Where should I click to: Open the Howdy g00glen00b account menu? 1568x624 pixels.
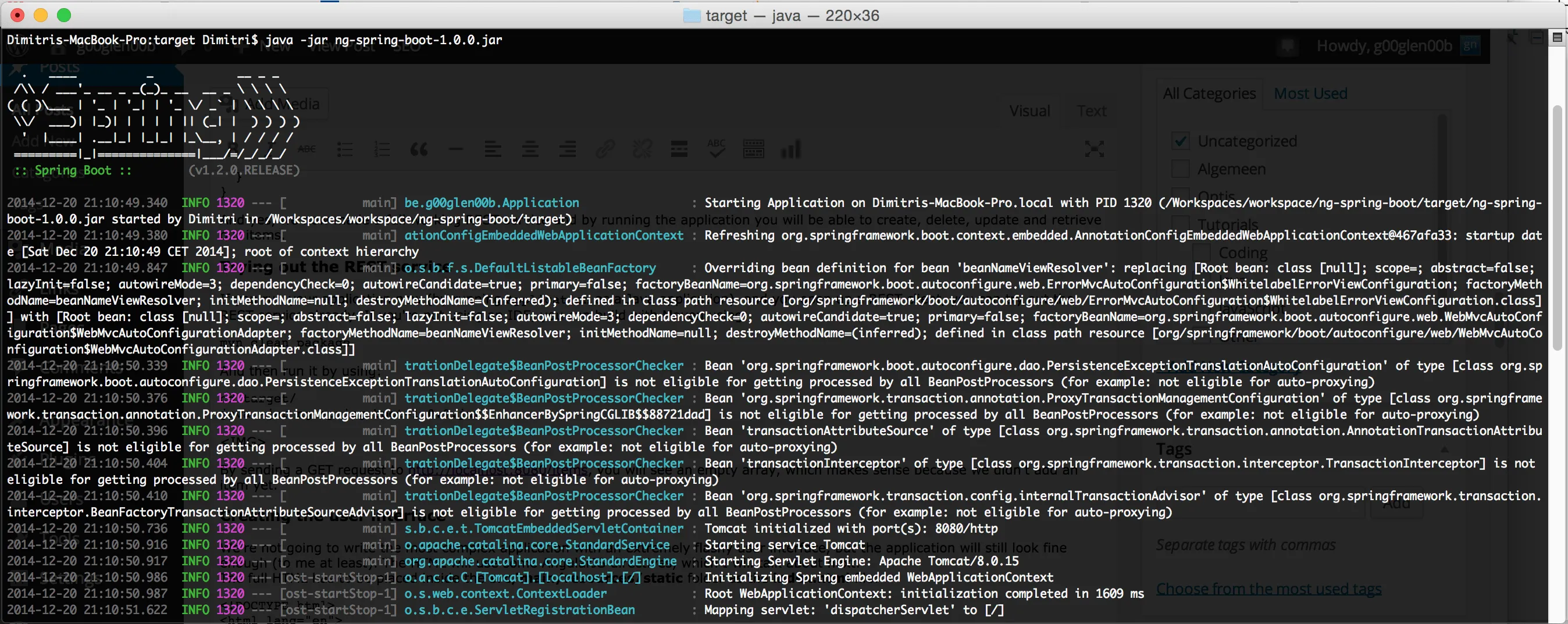coord(1384,45)
